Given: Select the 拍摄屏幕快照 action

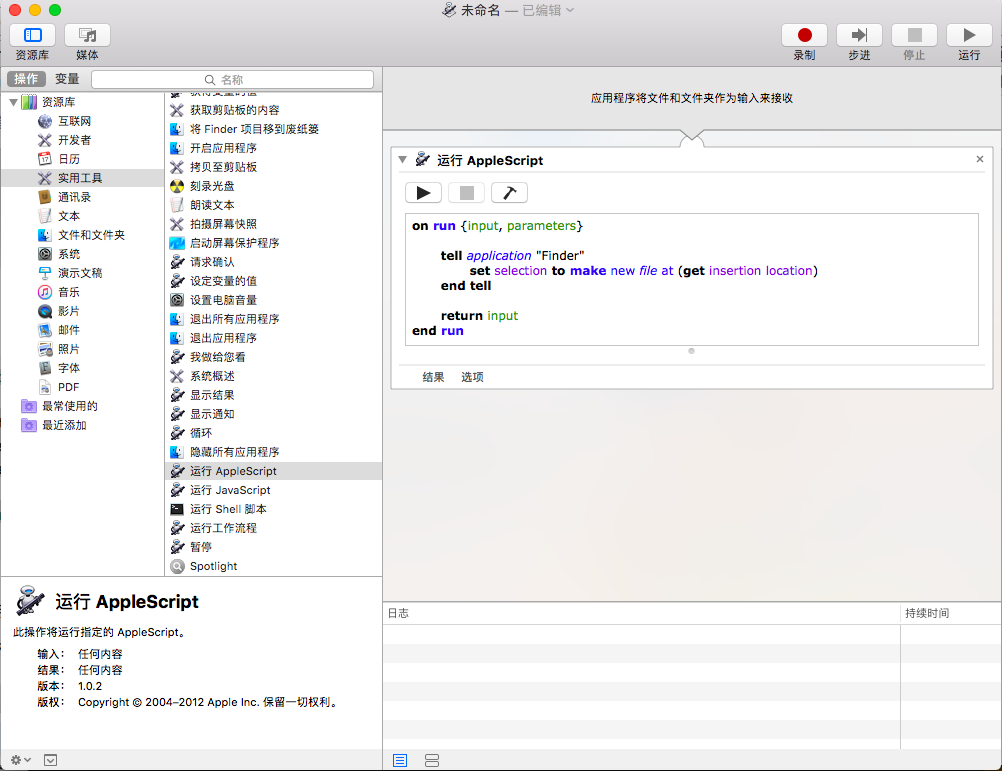Looking at the screenshot, I should tap(274, 224).
